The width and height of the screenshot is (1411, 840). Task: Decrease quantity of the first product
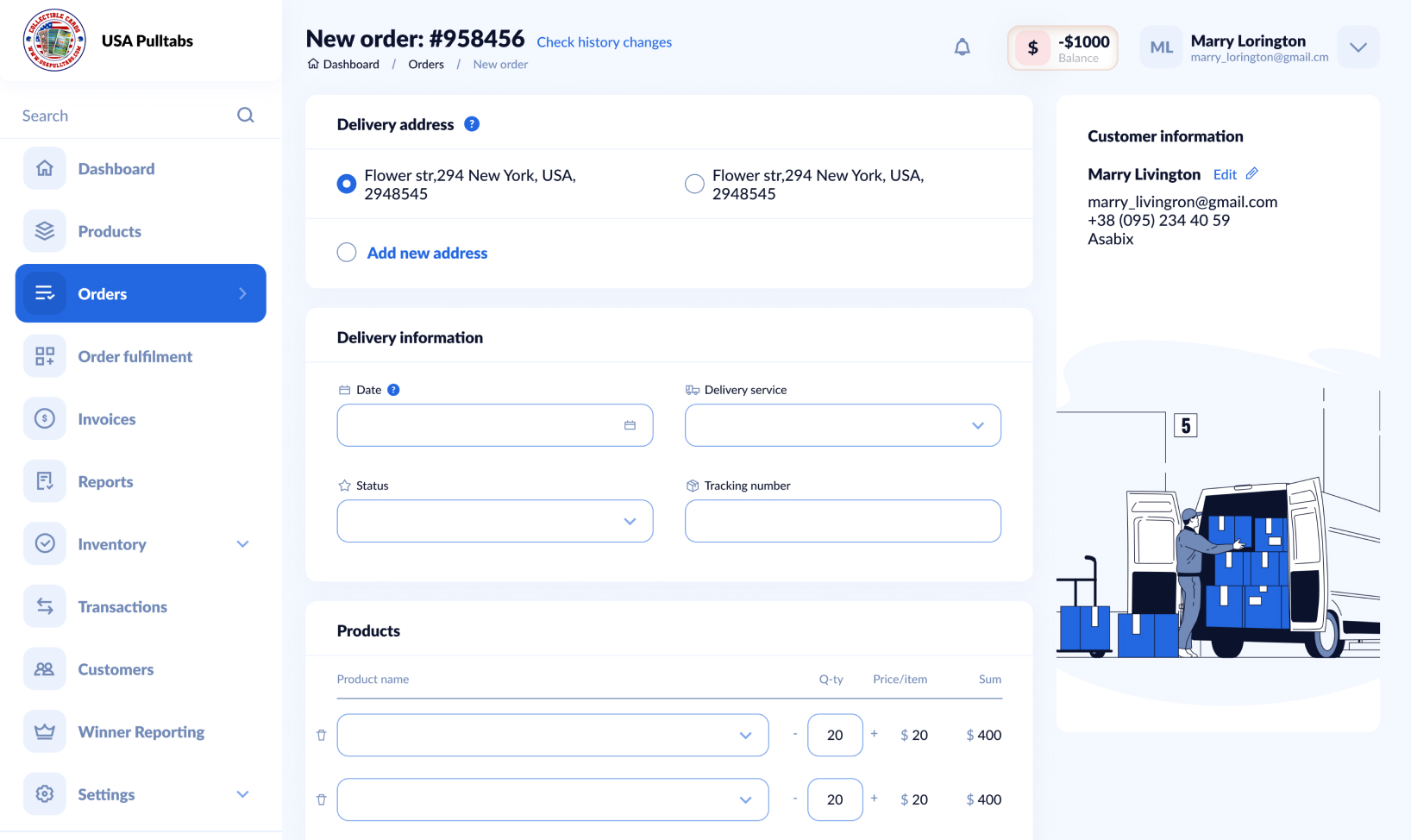click(794, 735)
